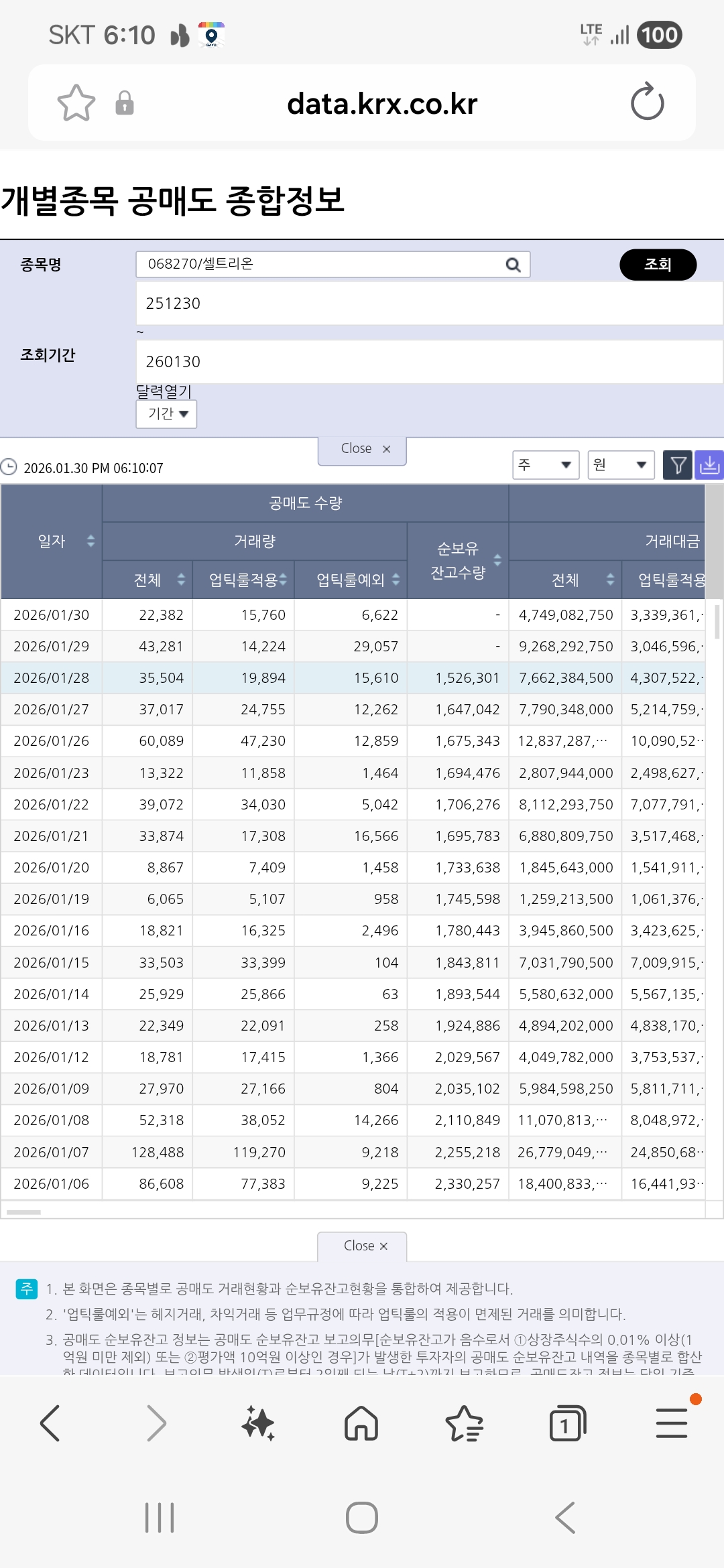Close the search panel via upper Close tab
Viewport: 724px width, 1568px height.
tap(362, 449)
